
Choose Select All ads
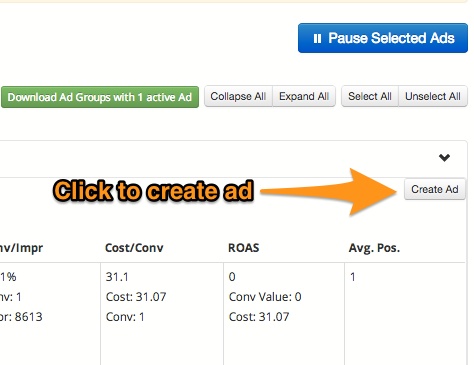click(370, 96)
